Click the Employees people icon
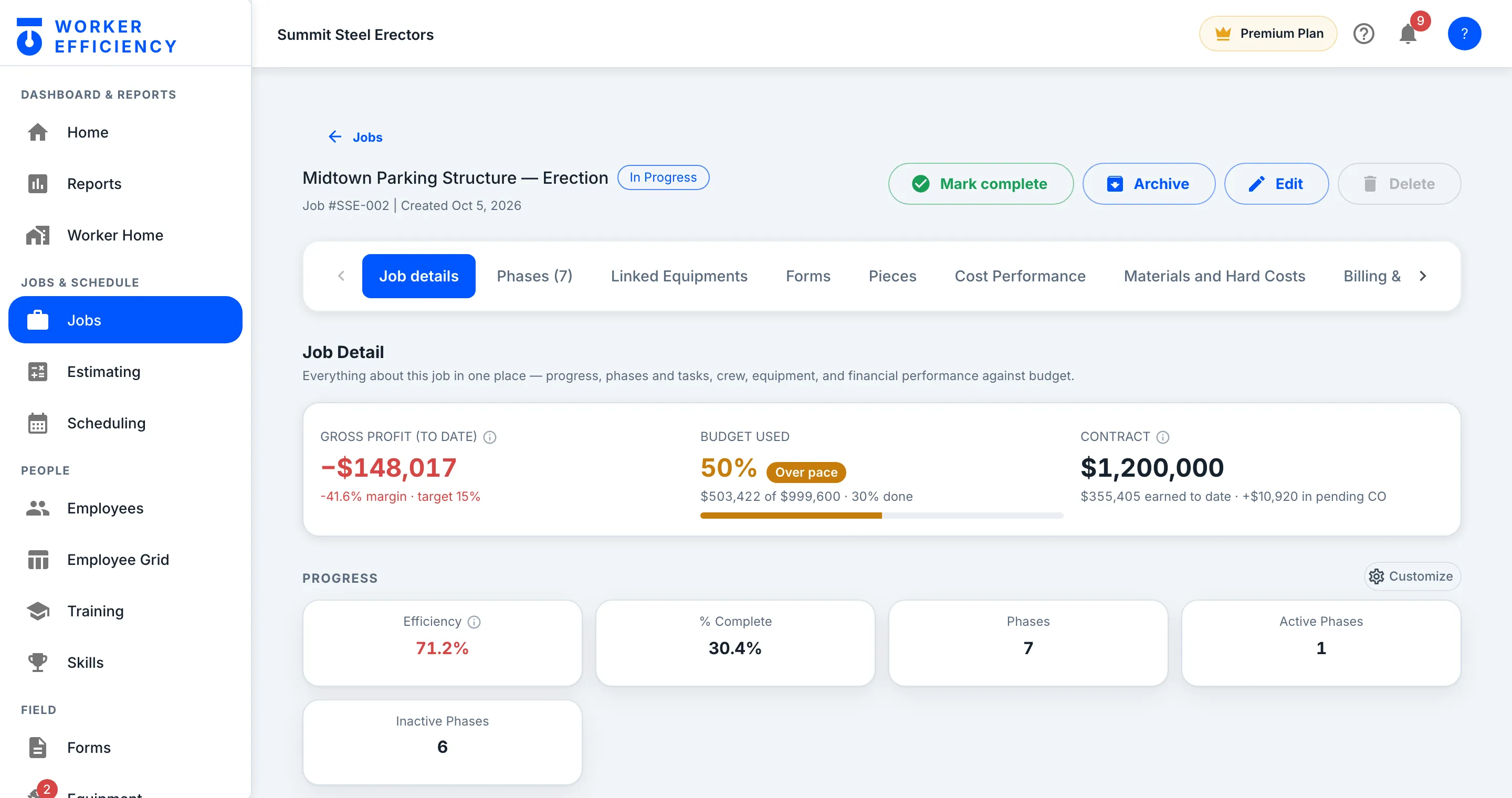Image resolution: width=1512 pixels, height=798 pixels. pyautogui.click(x=38, y=508)
